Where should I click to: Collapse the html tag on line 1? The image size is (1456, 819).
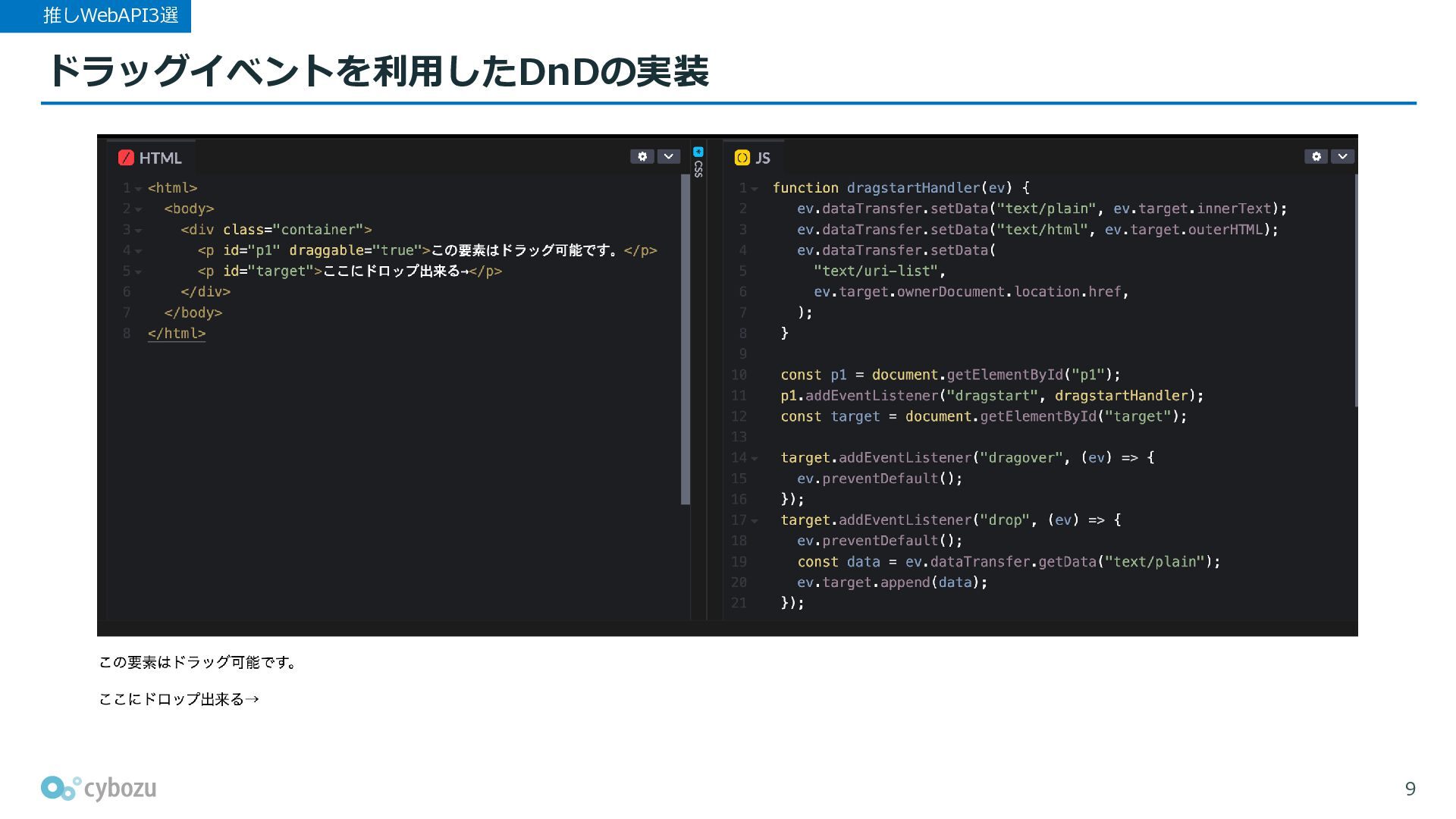tap(139, 189)
